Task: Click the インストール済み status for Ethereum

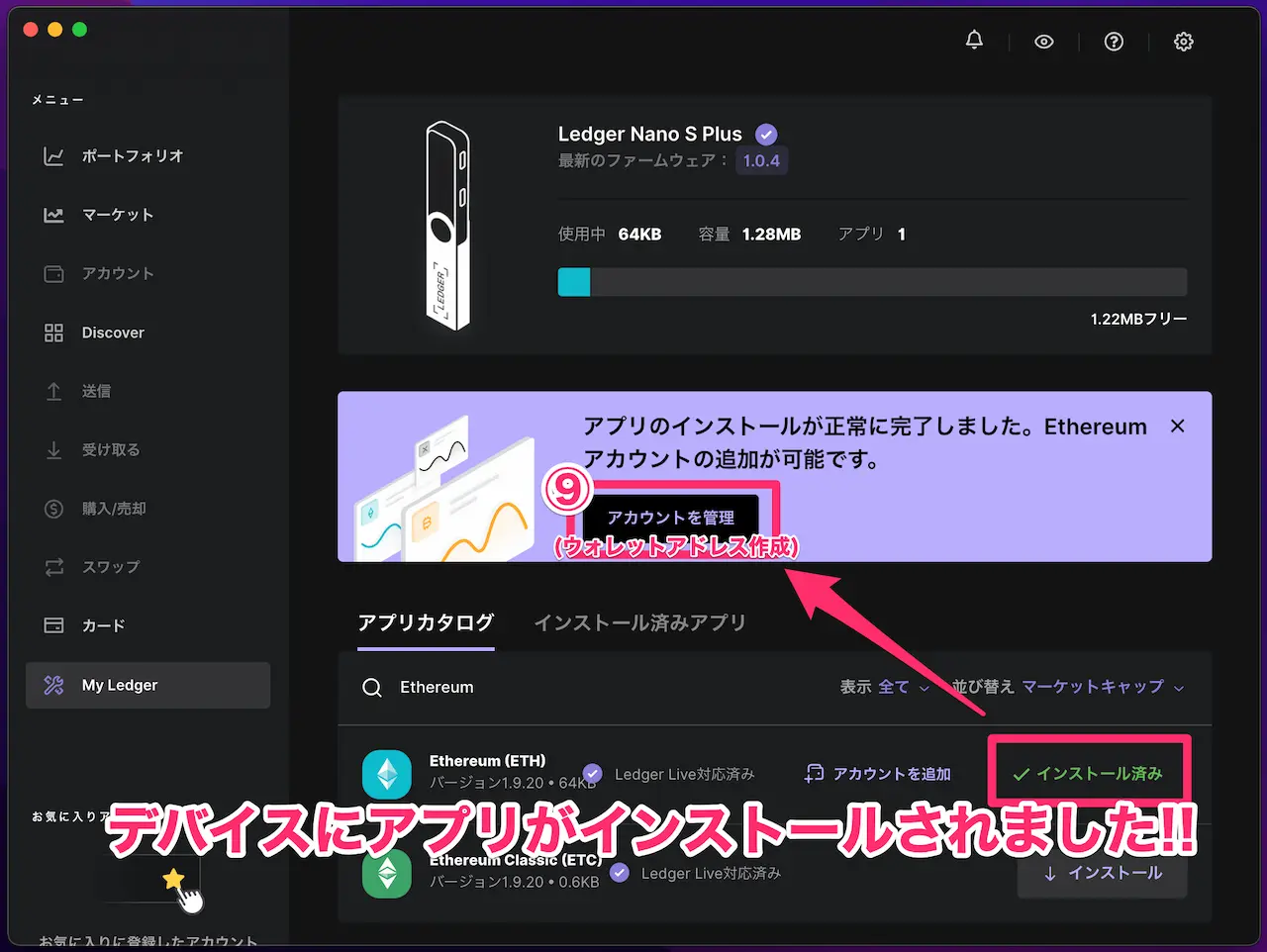Action: click(1088, 773)
